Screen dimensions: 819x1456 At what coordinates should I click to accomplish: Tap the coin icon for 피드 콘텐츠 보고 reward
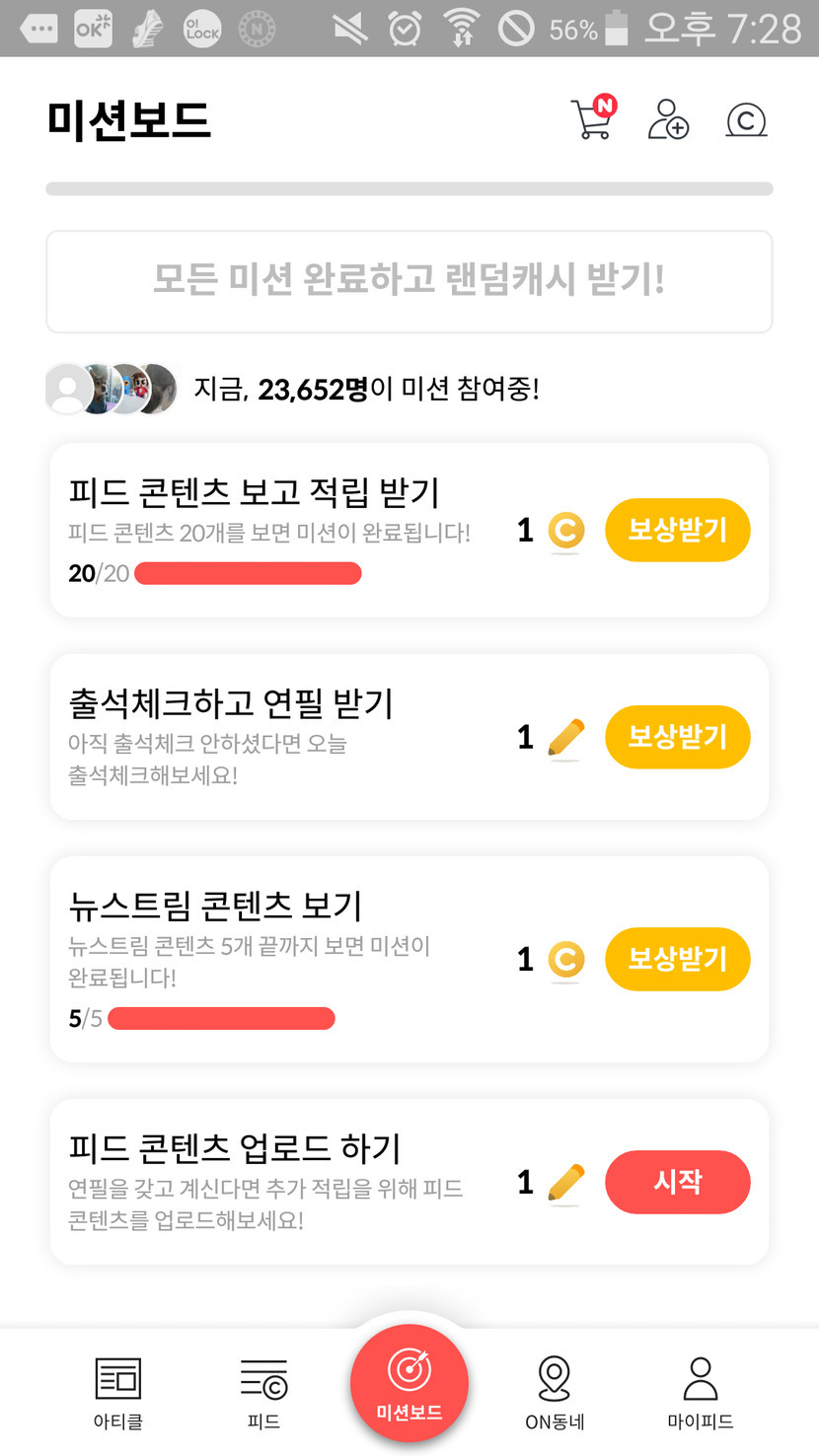coord(565,531)
